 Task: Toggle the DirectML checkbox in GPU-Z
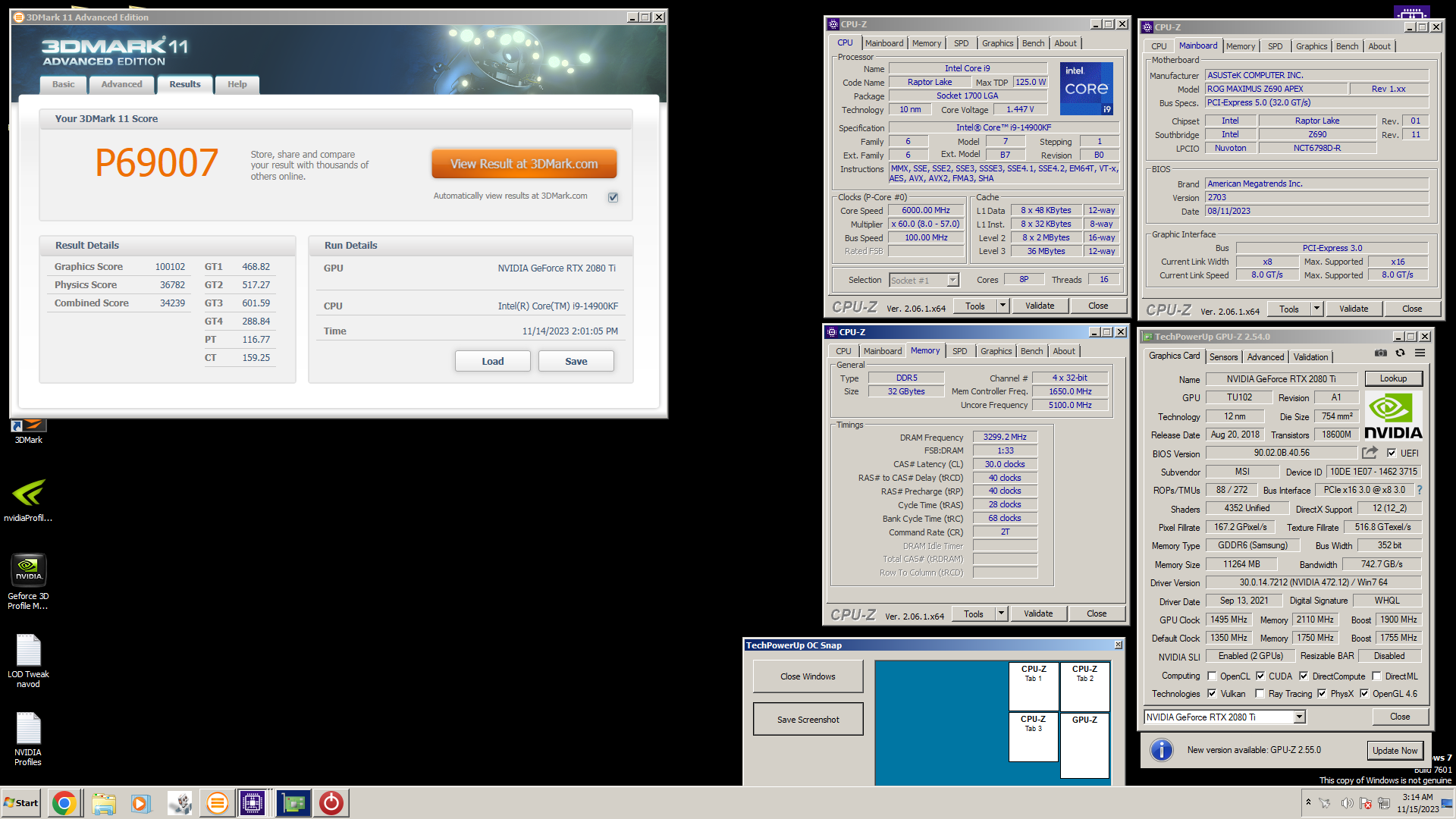pos(1377,676)
